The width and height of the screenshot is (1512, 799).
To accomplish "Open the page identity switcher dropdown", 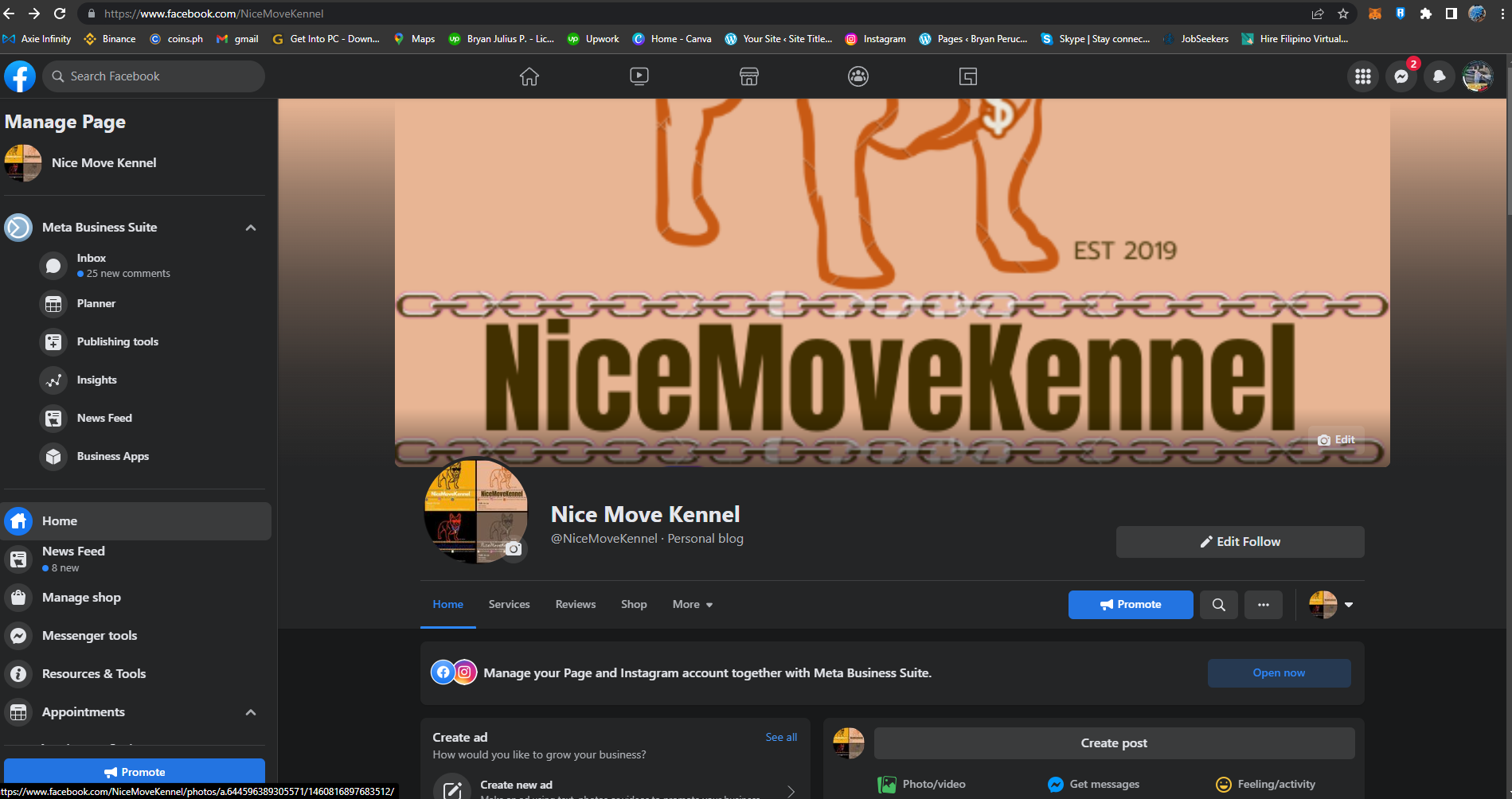I will click(1331, 605).
